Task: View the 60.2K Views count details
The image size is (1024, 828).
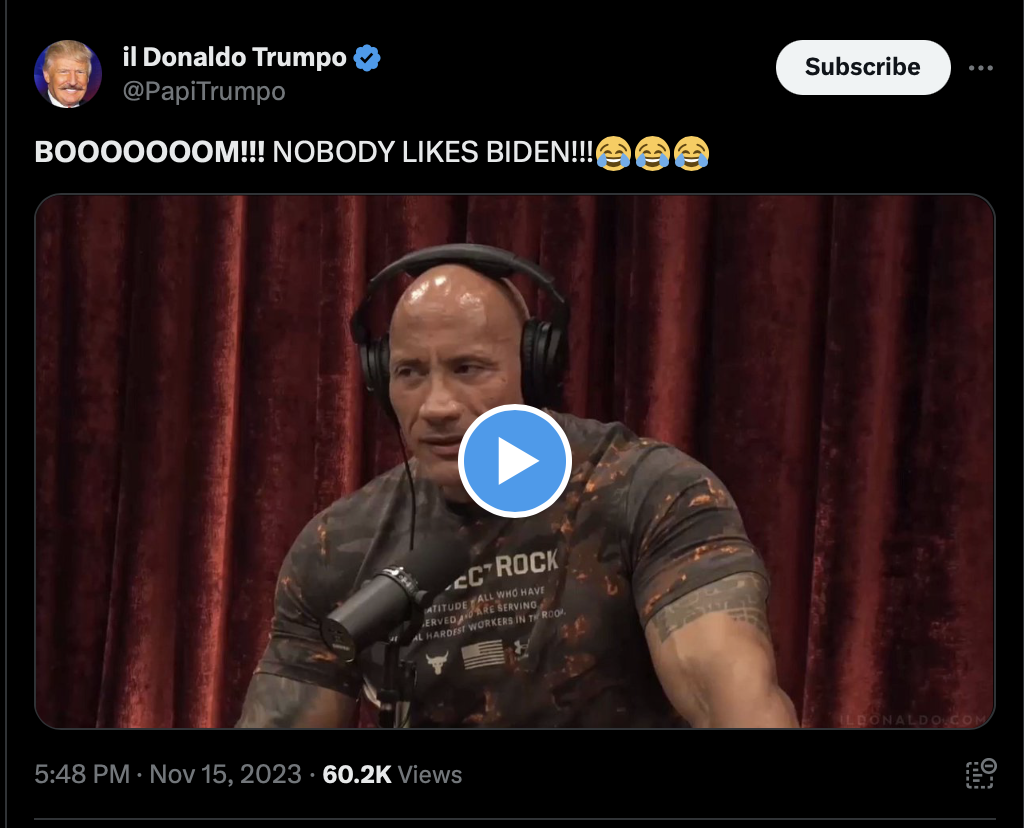Action: pos(392,774)
